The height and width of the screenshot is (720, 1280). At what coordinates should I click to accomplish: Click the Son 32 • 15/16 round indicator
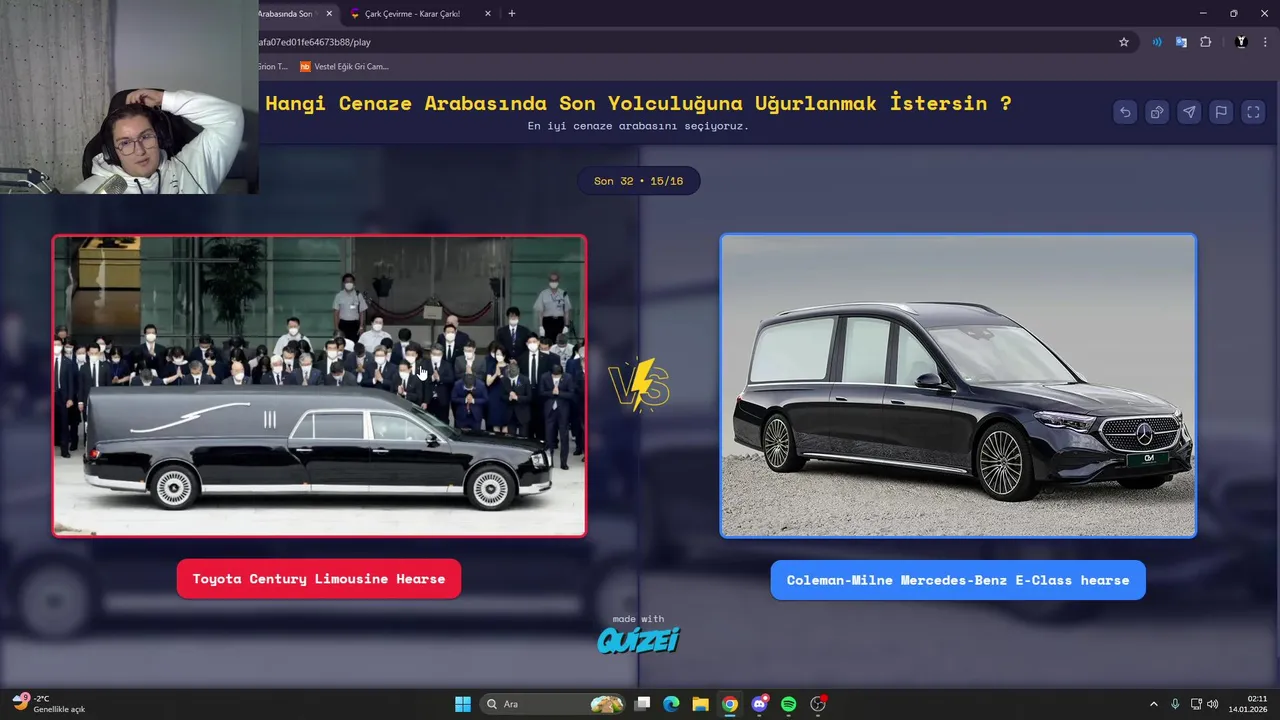[639, 181]
